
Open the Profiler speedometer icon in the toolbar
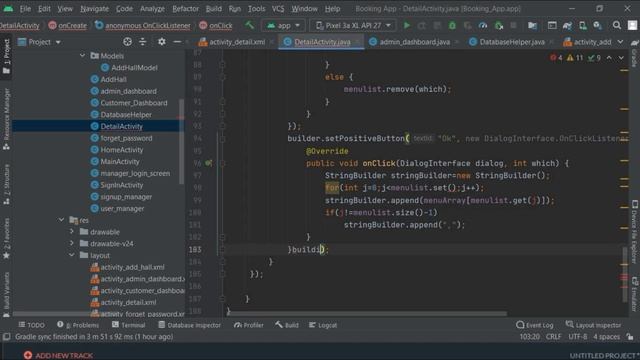[483, 25]
